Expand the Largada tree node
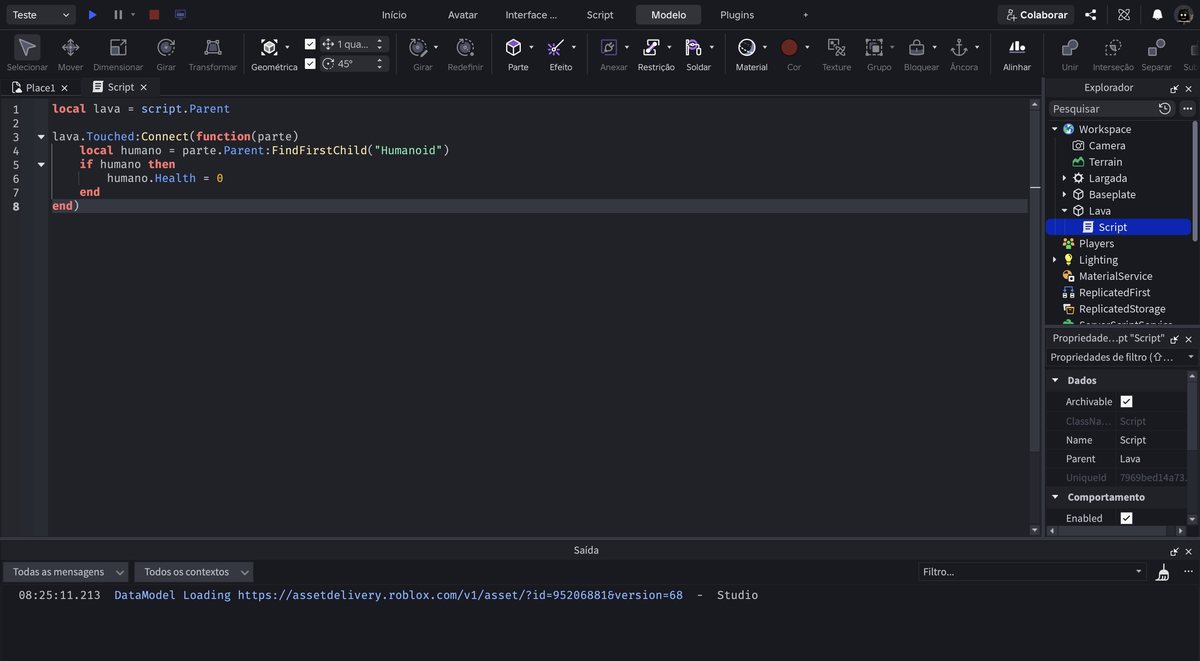The image size is (1200, 661). click(x=1064, y=178)
